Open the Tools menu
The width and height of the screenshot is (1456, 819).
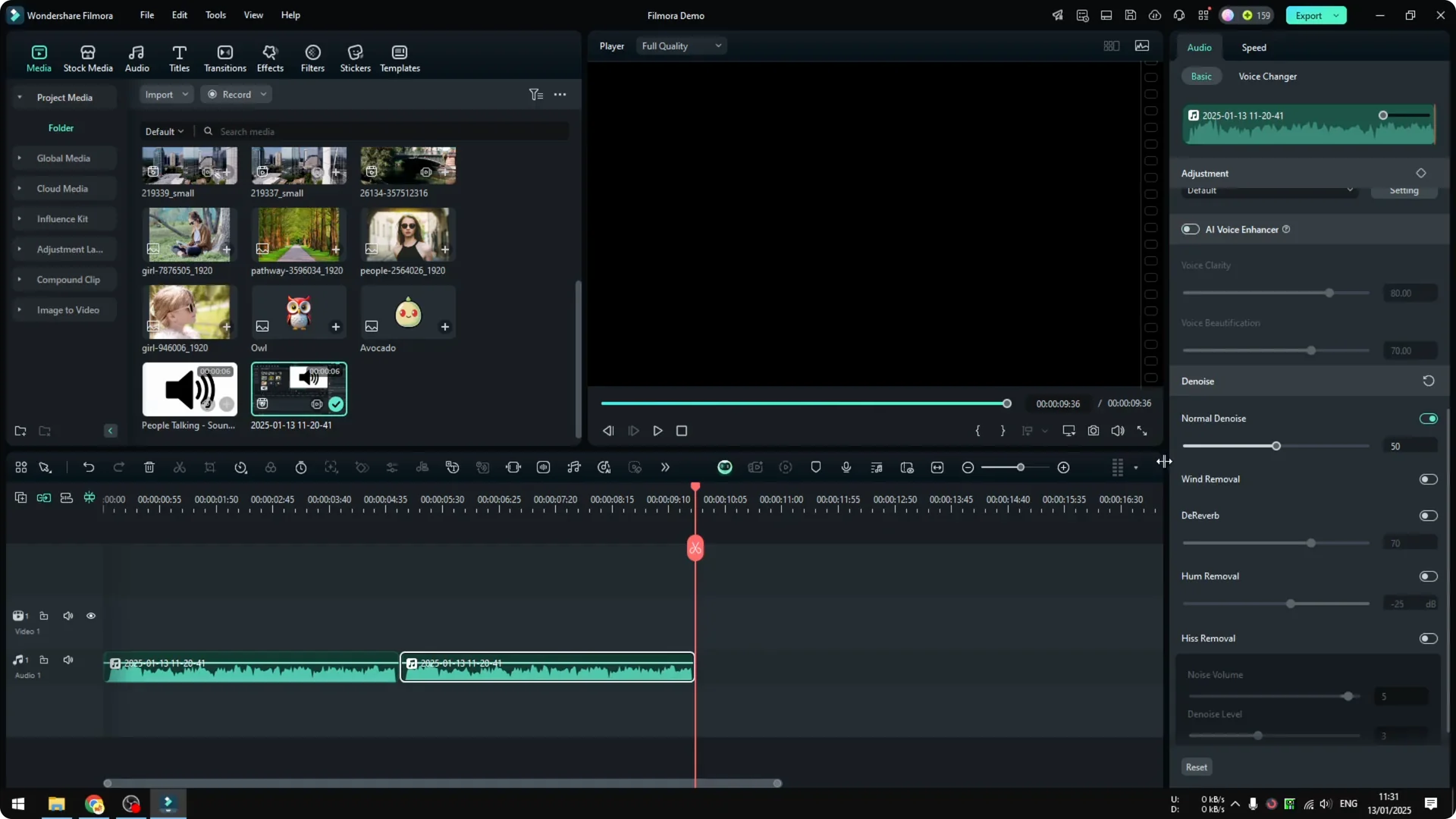pos(216,15)
